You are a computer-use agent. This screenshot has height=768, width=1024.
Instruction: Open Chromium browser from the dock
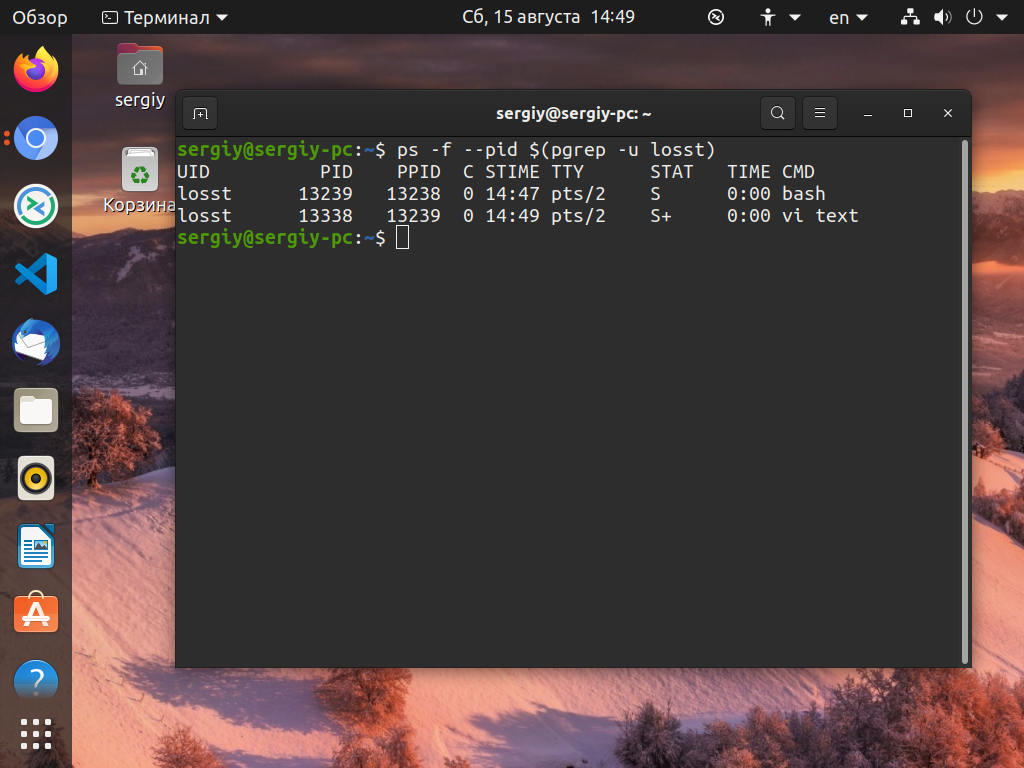(x=36, y=138)
